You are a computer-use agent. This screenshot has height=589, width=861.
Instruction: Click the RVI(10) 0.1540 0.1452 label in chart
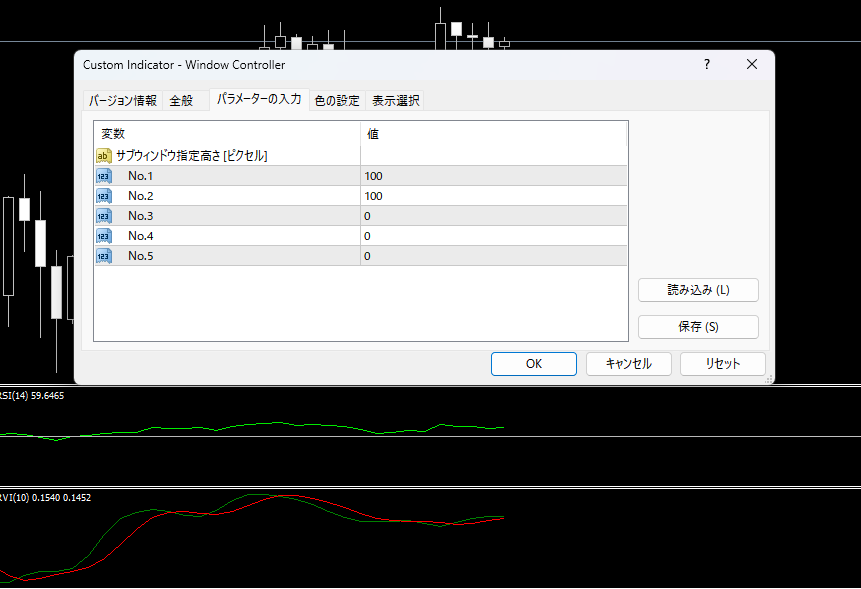coord(46,498)
